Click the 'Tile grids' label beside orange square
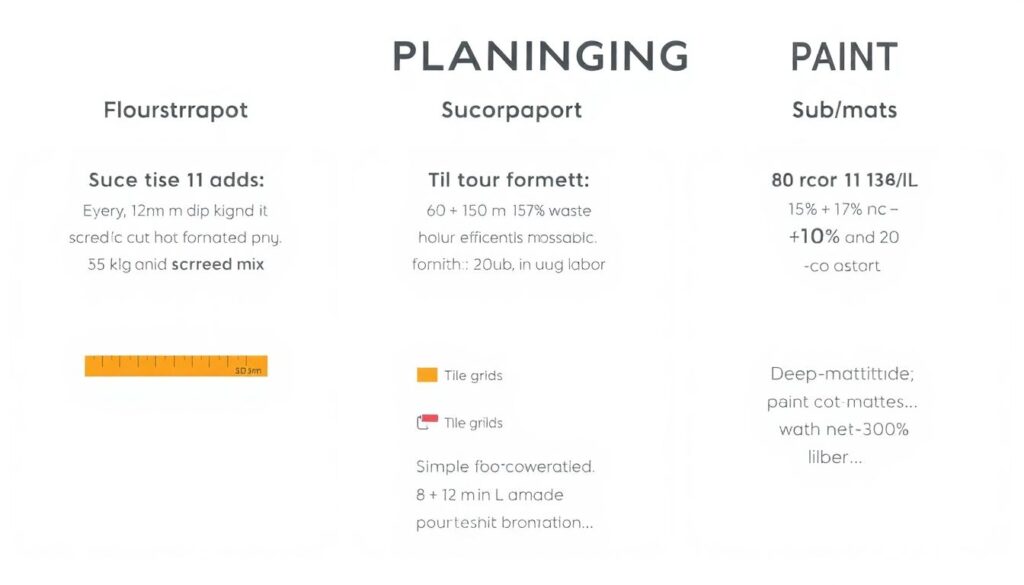Image resolution: width=1024 pixels, height=585 pixels. click(473, 376)
